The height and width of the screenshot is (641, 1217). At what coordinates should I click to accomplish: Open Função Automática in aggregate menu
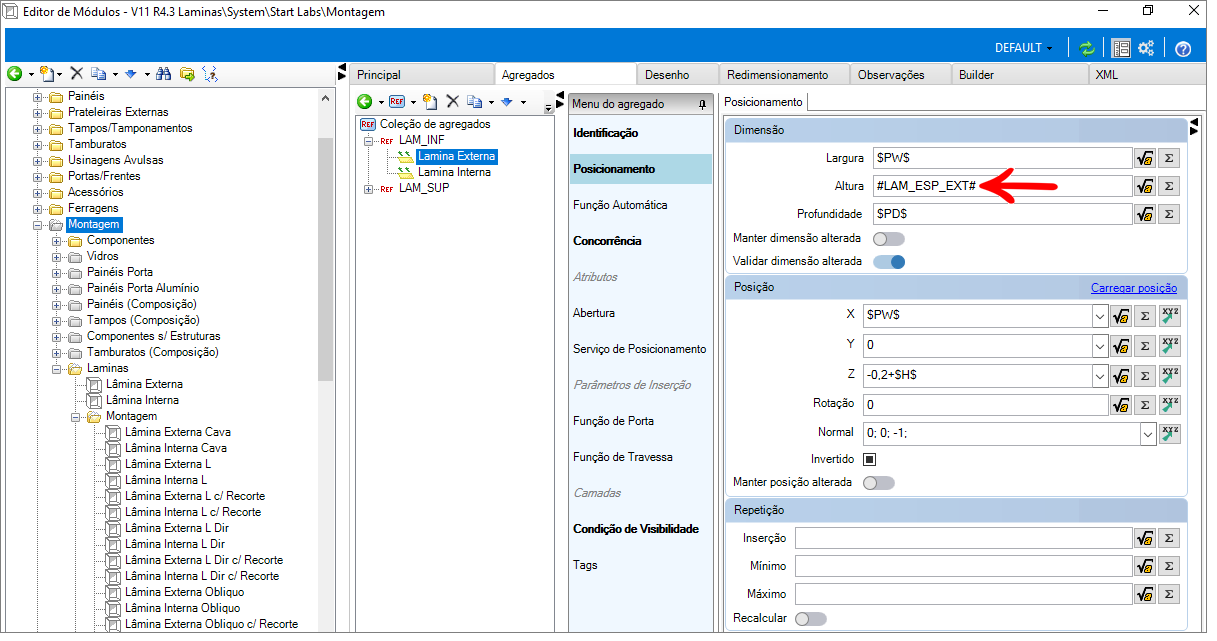point(620,205)
